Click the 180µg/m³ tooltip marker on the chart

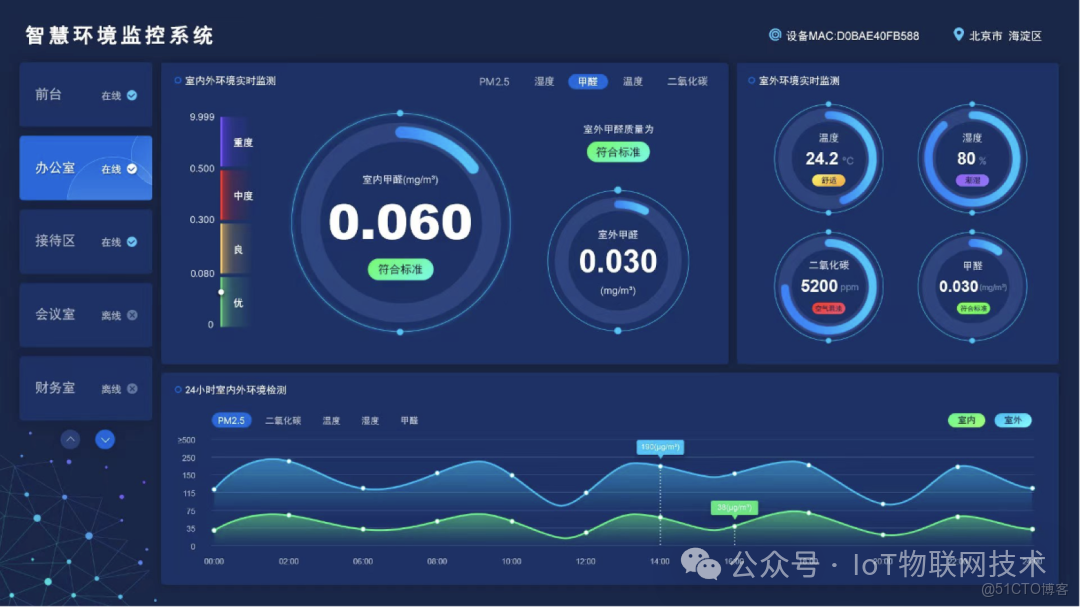(660, 448)
